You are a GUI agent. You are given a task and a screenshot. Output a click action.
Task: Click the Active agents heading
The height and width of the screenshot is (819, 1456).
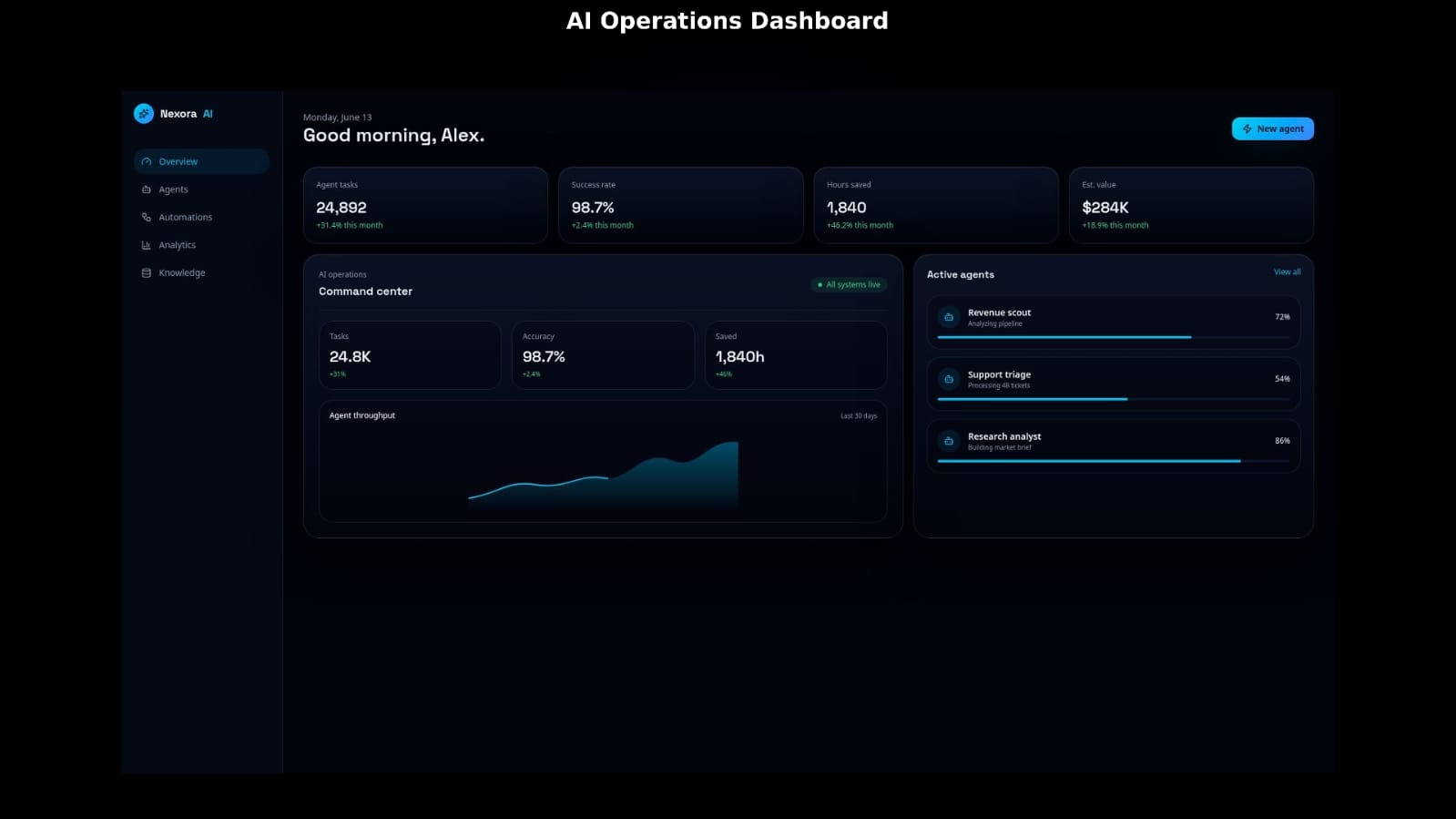[x=961, y=274]
